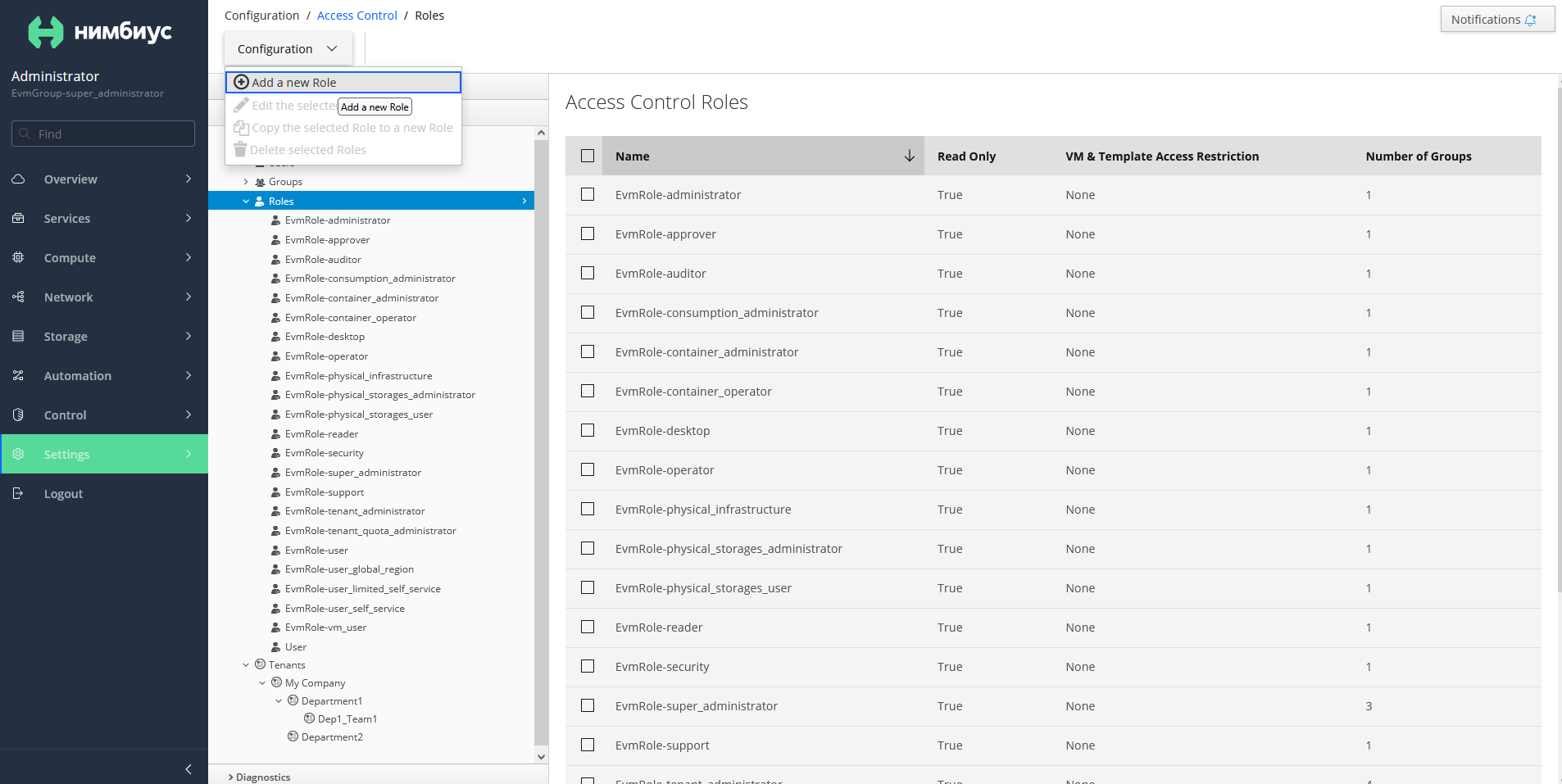Click the Overview cloud icon in sidebar
1562x784 pixels.
(18, 179)
